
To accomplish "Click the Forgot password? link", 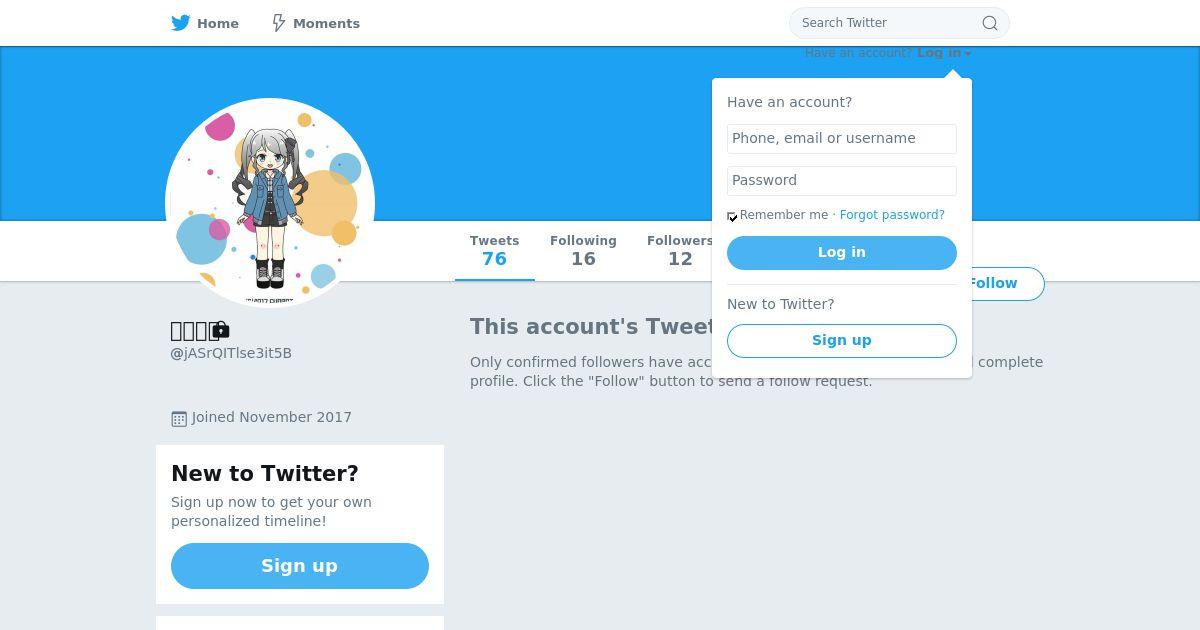I will [x=892, y=215].
